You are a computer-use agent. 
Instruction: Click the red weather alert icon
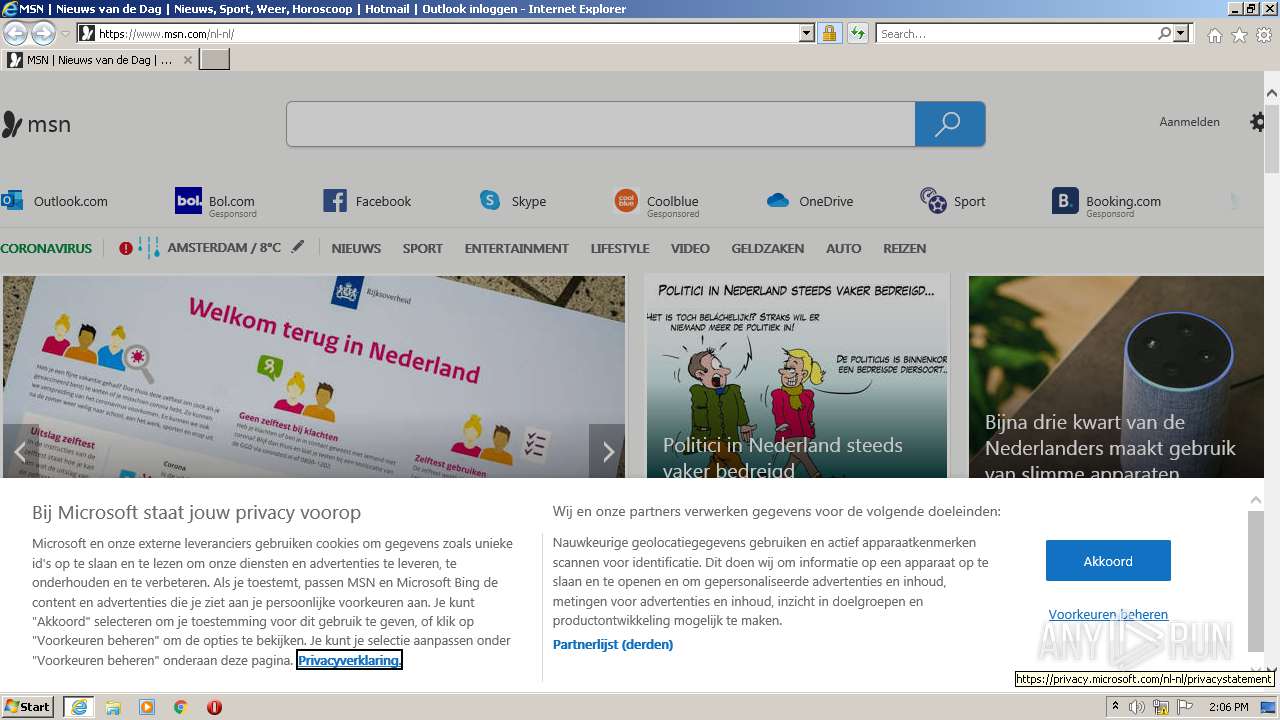[x=126, y=248]
